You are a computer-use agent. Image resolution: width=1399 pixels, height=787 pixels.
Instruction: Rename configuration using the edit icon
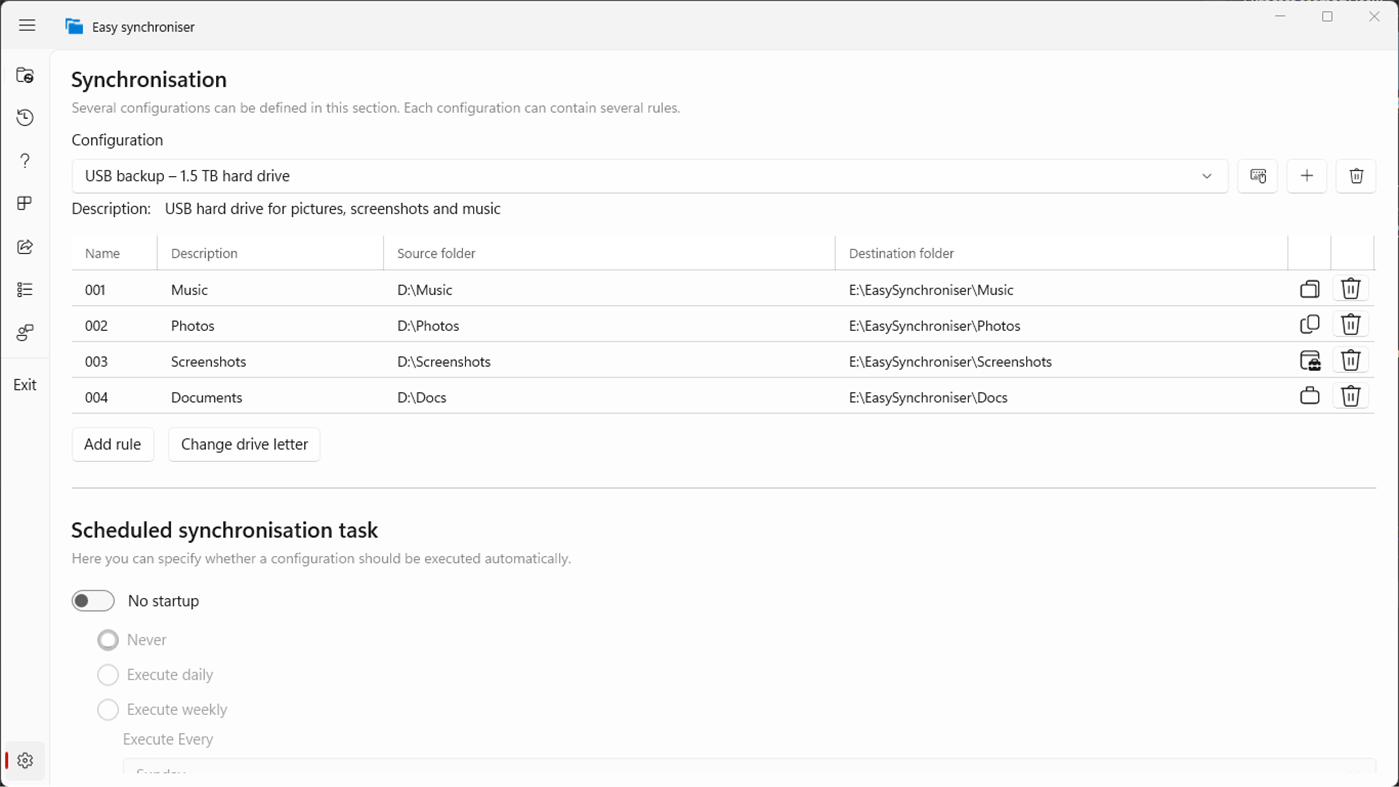pos(1257,176)
